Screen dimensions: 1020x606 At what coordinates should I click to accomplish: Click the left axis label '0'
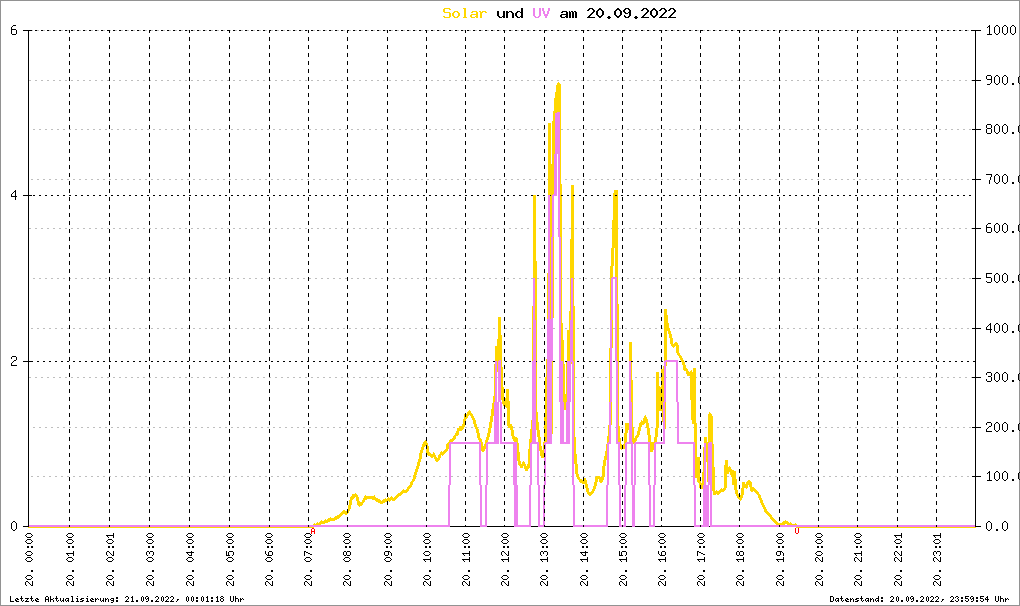pos(14,527)
